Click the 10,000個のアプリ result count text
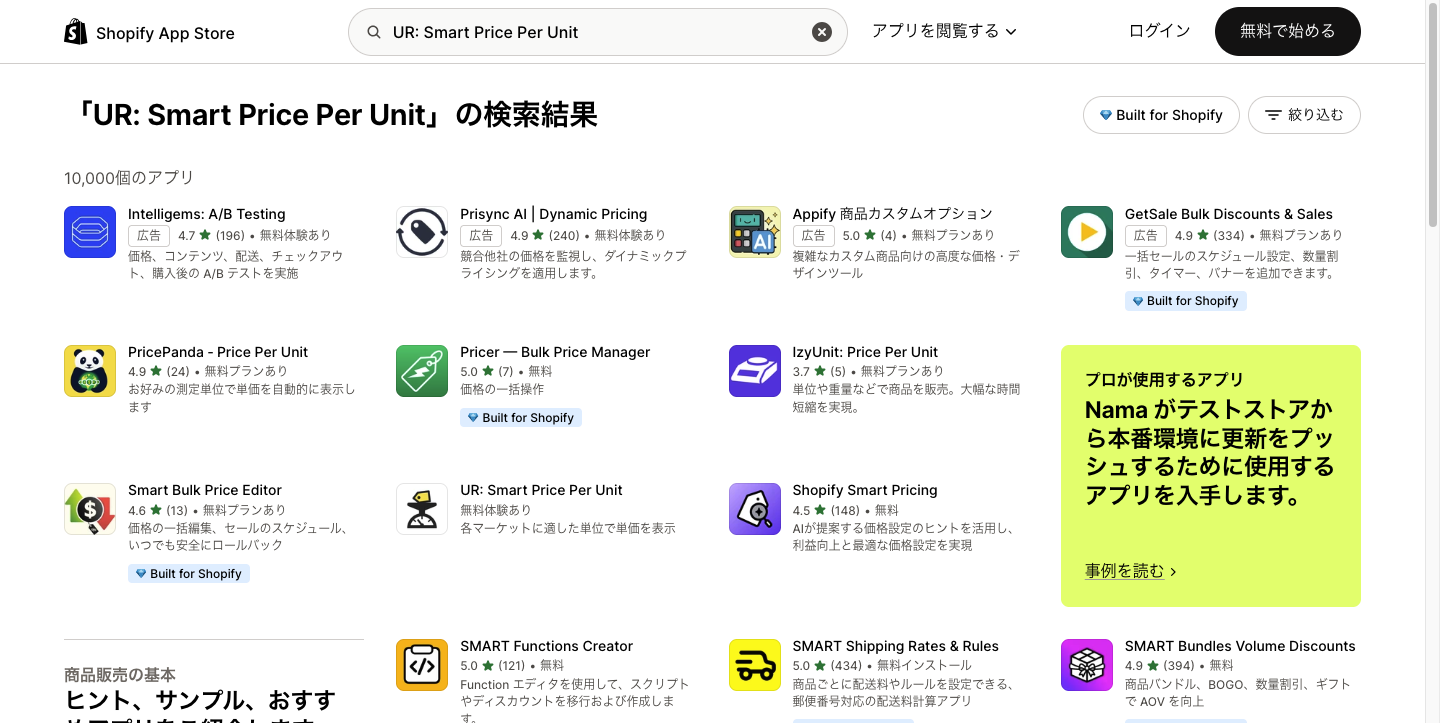This screenshot has width=1440, height=723. coord(129,178)
